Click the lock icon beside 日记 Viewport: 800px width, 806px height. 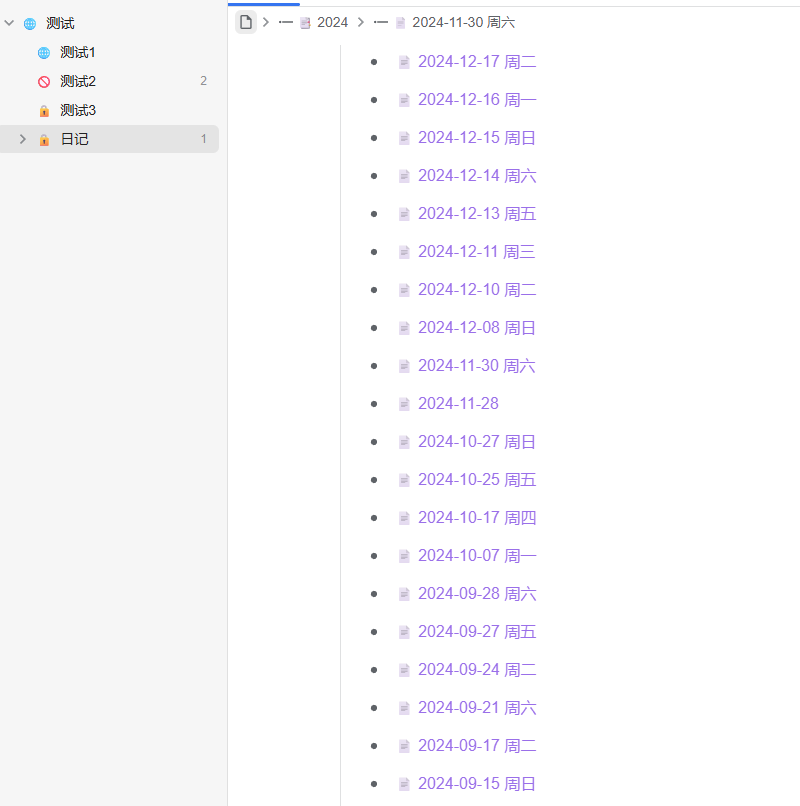tap(44, 139)
